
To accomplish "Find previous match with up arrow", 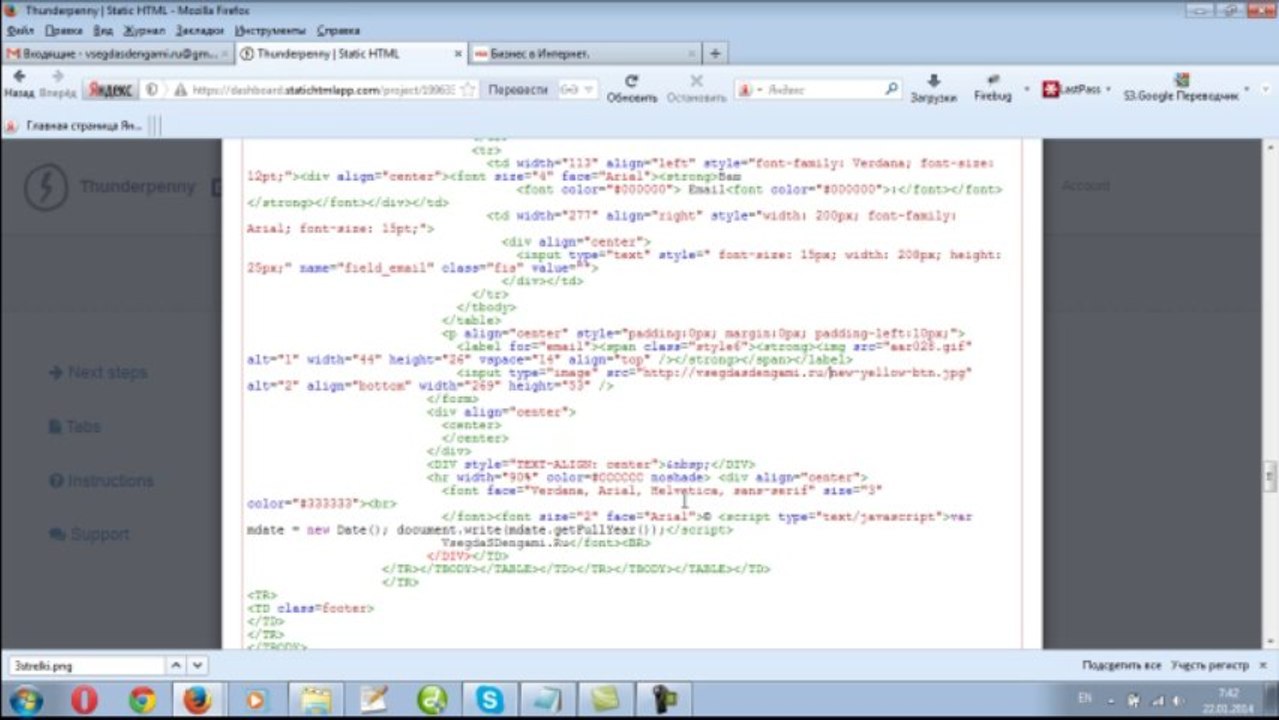I will pyautogui.click(x=175, y=665).
